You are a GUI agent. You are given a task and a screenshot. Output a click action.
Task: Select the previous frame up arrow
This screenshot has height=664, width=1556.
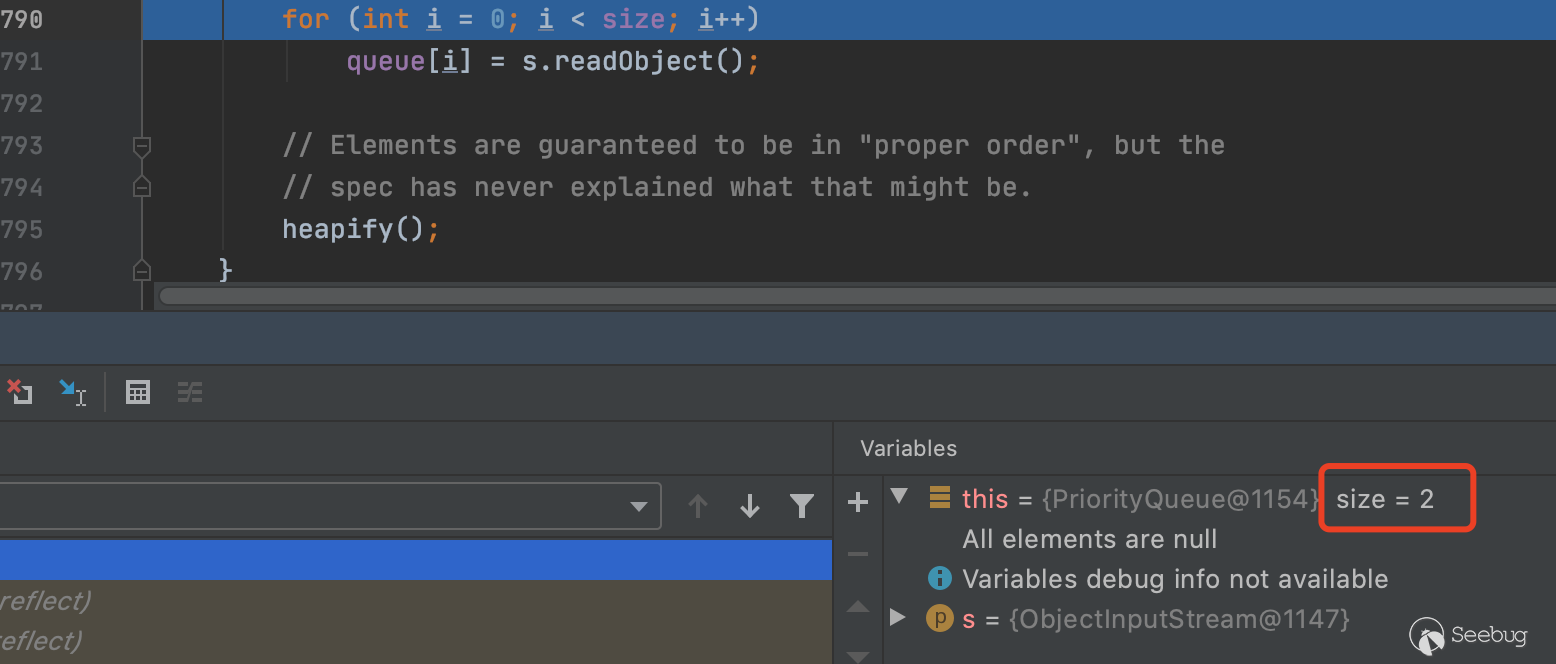click(698, 507)
